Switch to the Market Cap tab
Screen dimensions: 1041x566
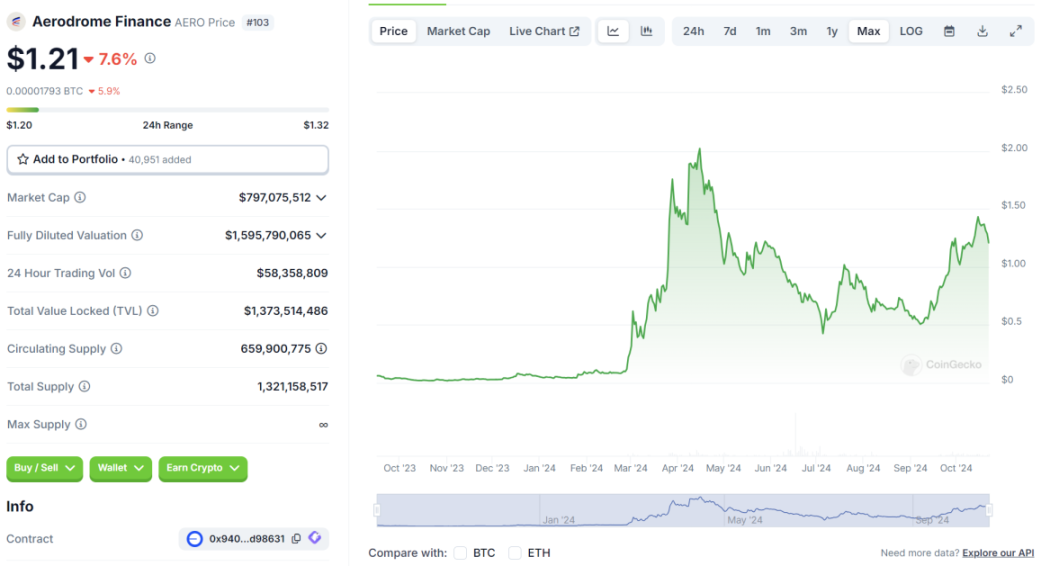pyautogui.click(x=458, y=31)
